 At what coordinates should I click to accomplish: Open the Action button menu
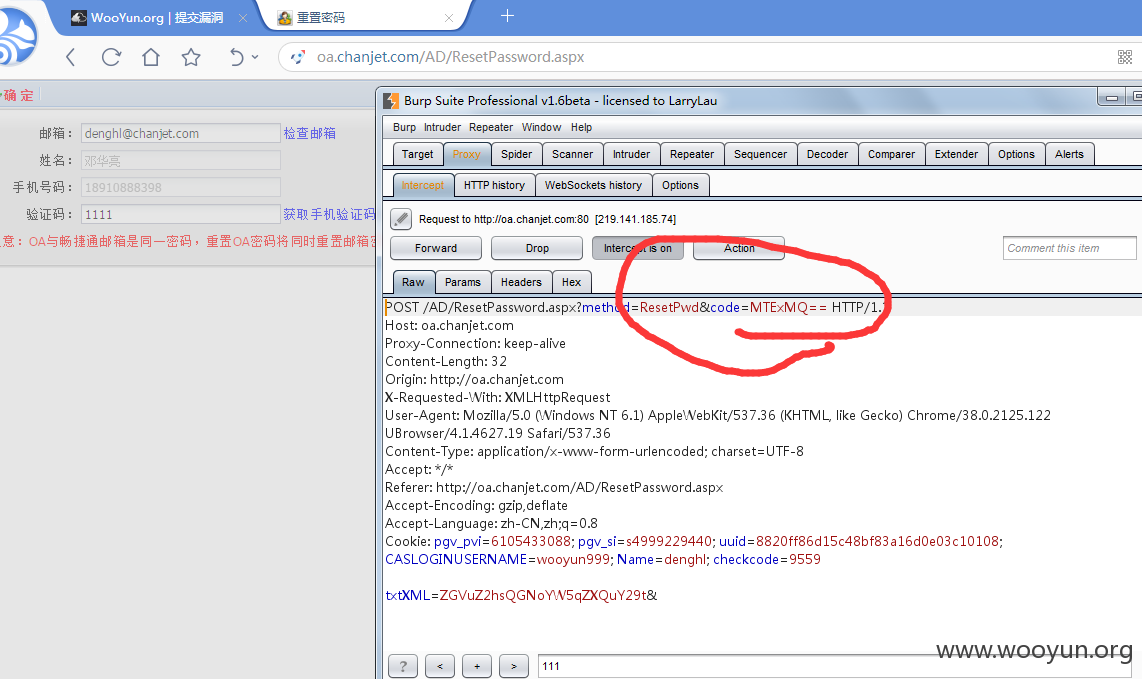click(x=739, y=248)
